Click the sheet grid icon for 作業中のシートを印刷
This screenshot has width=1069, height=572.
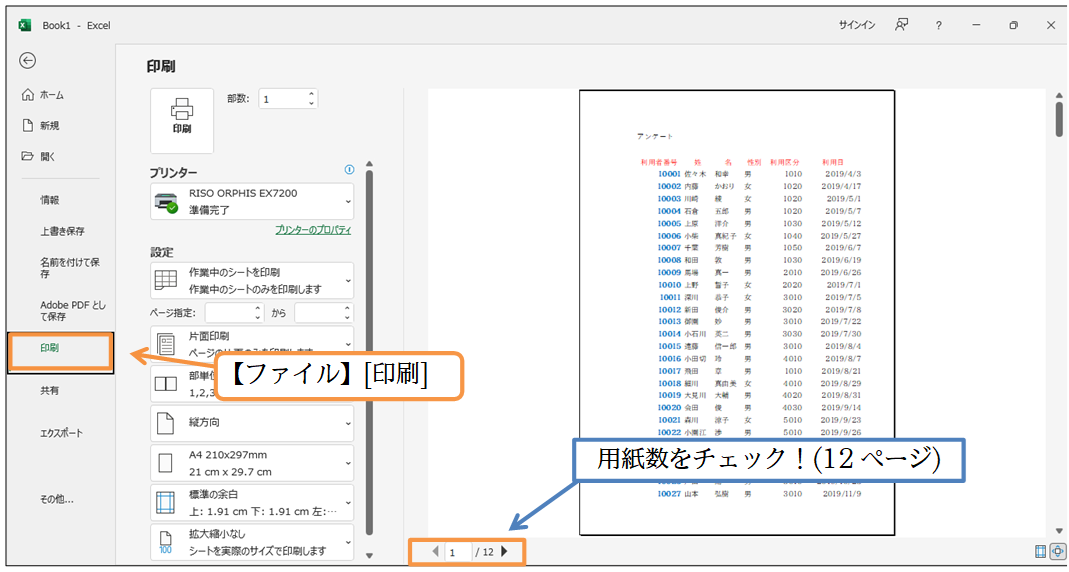166,280
